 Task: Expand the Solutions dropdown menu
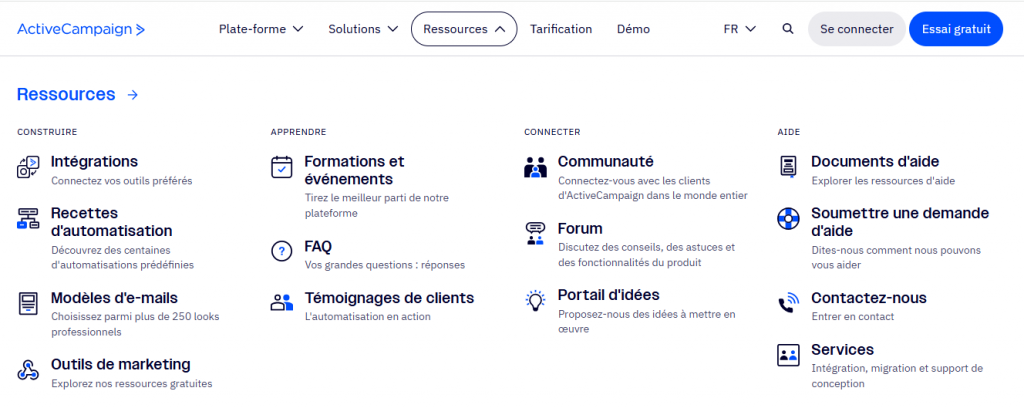363,29
